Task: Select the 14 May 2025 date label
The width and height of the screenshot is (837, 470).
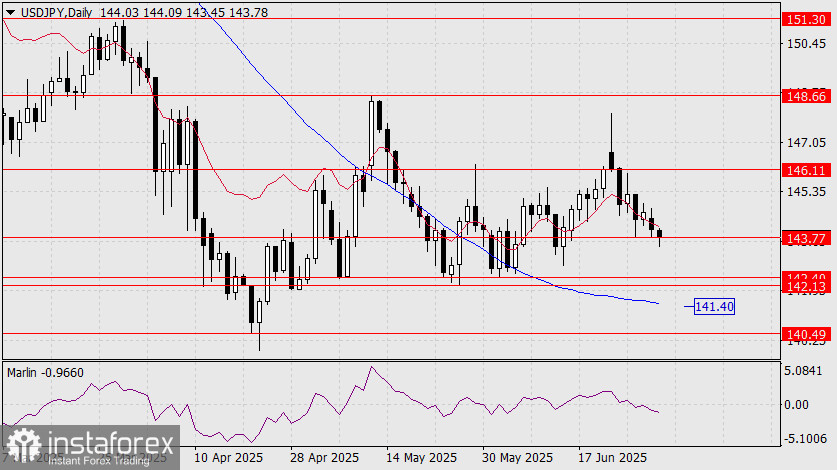Action: 421,458
